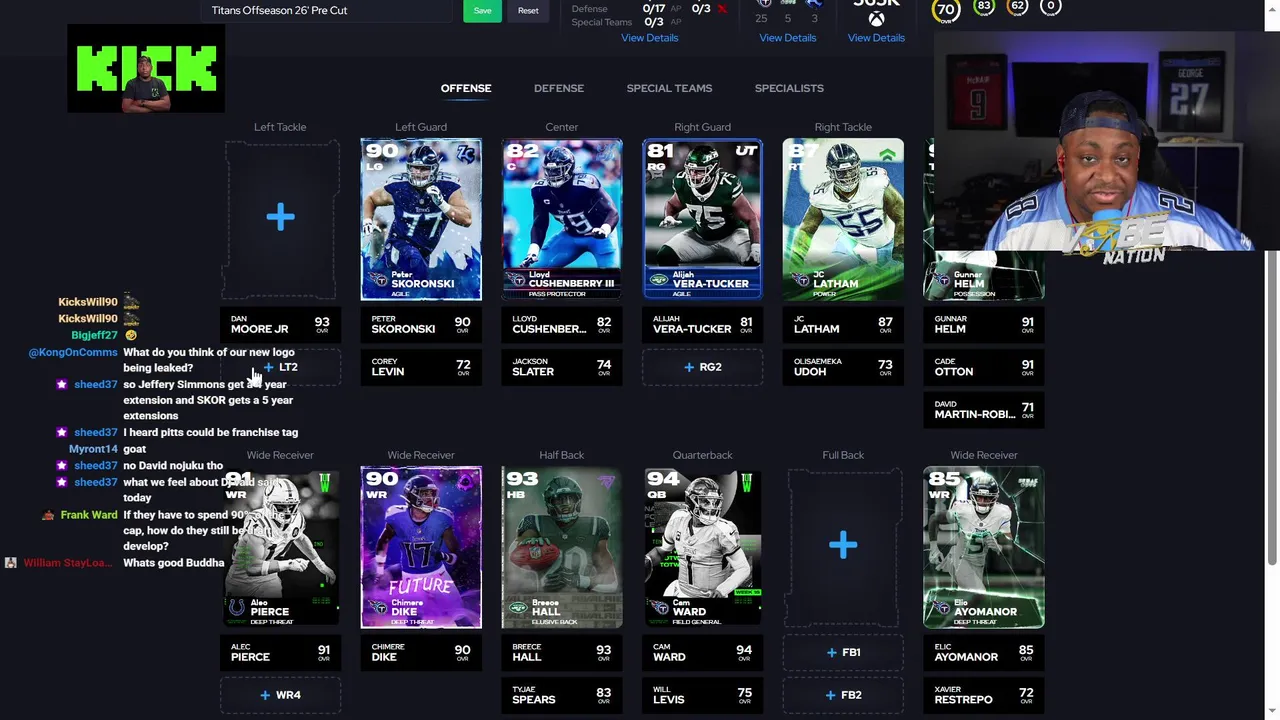Click the Gunnar Helm 91 depth row
The height and width of the screenshot is (720, 1280).
click(984, 324)
